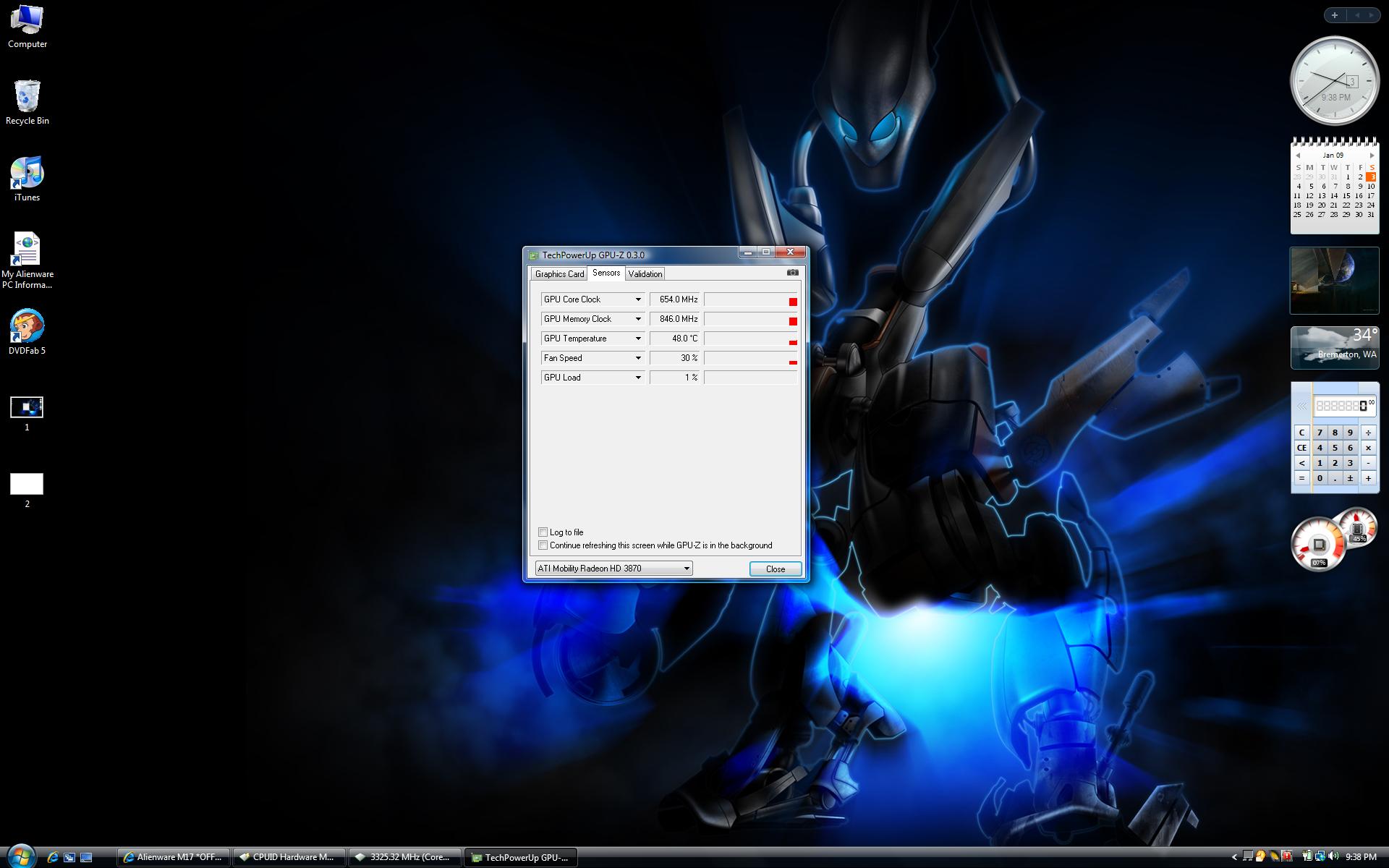Screen dimensions: 1389x868
Task: Click the 48.0 °C temperature value
Action: [x=676, y=339]
